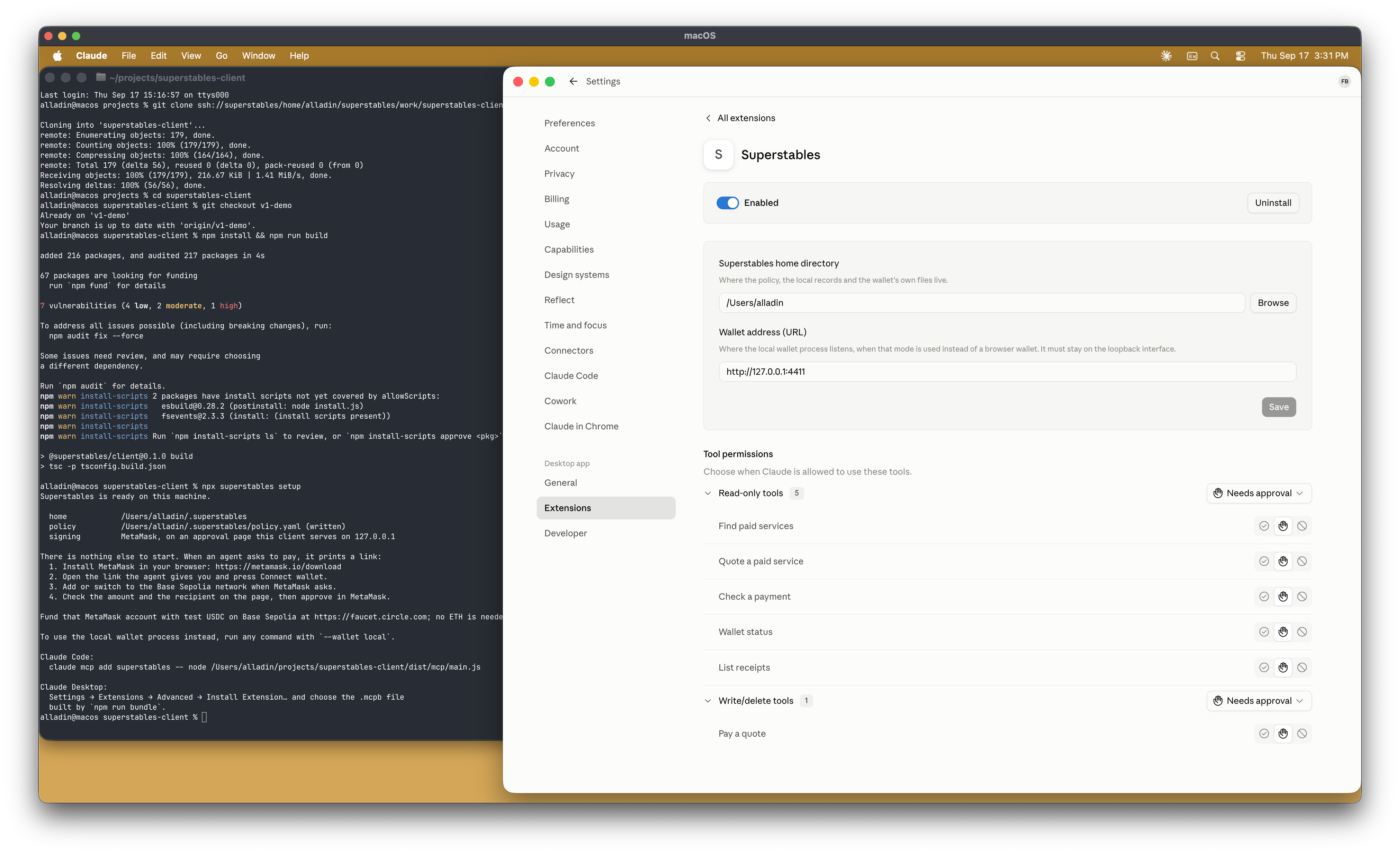Screen dimensions: 1400x854
Task: Open the Apple menu
Action: (57, 56)
